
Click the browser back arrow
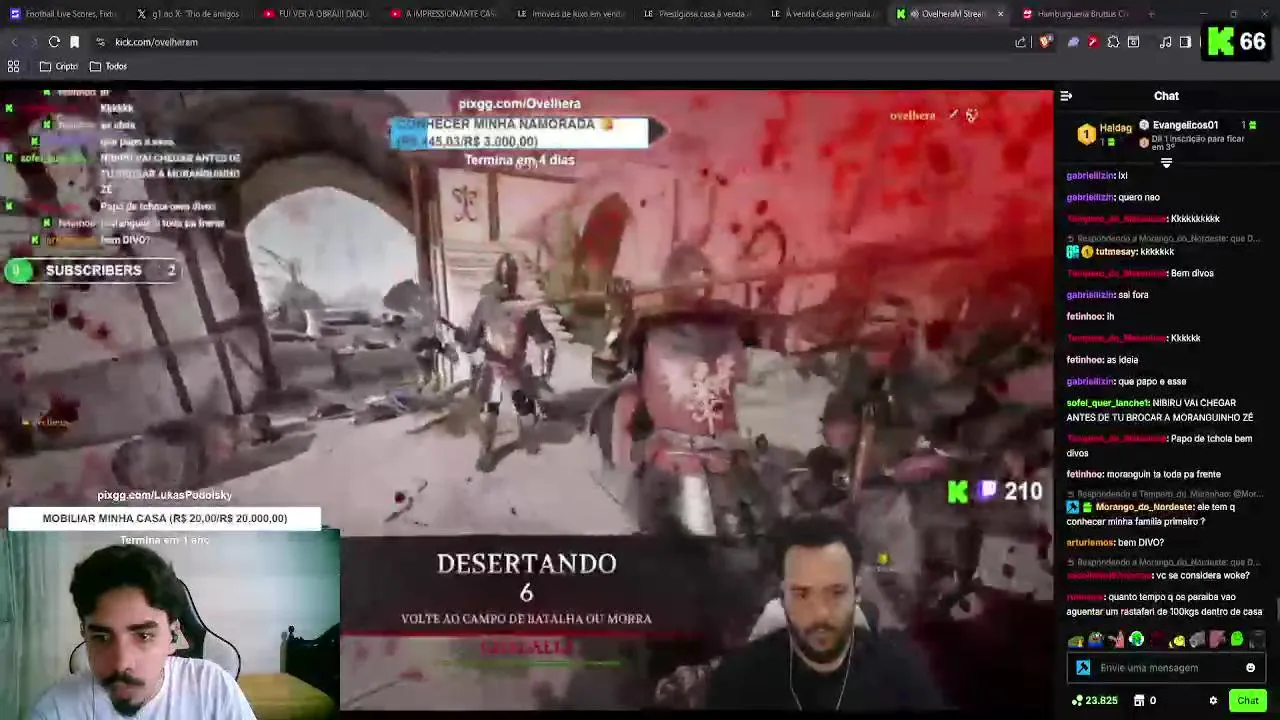14,42
